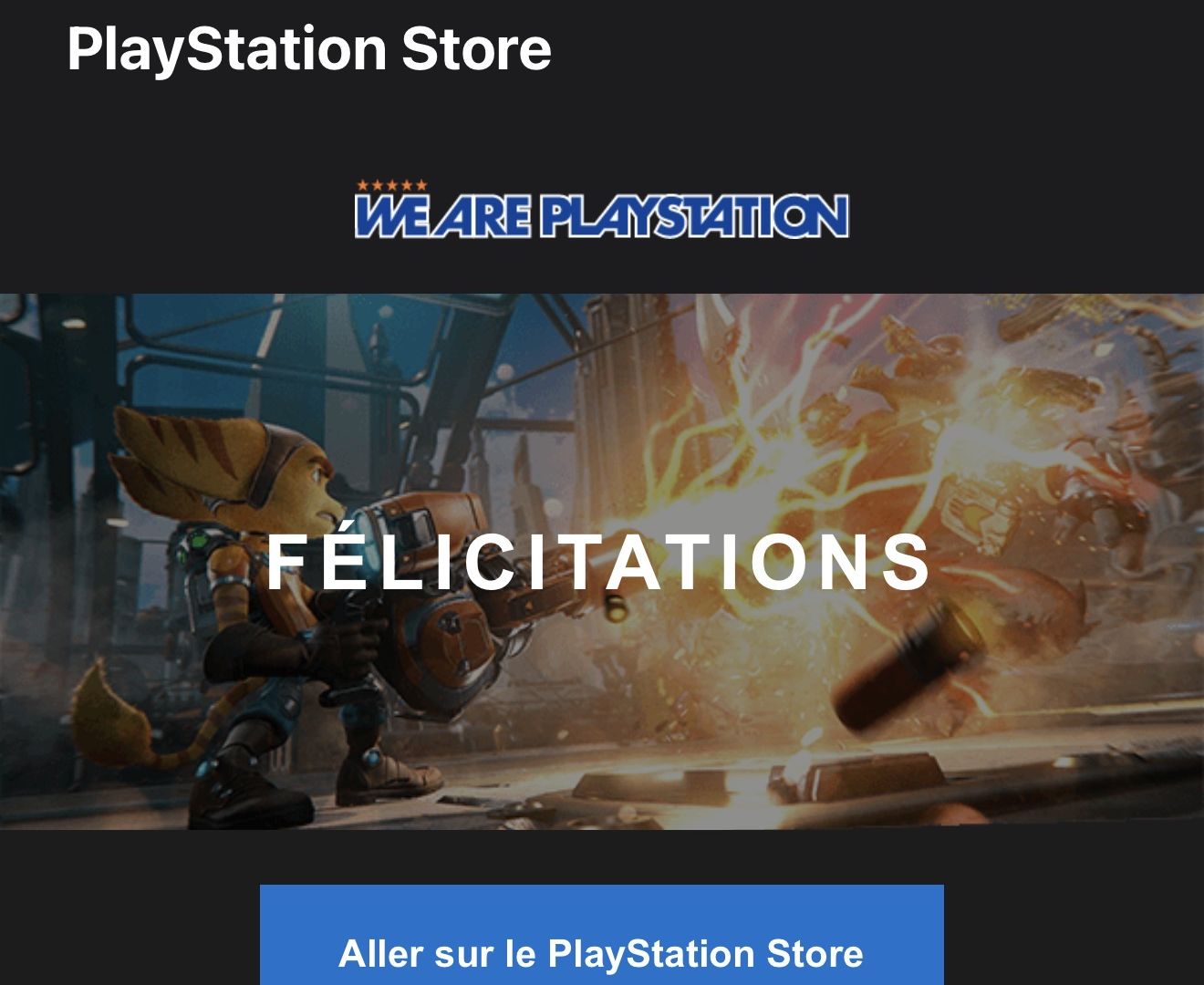The image size is (1204, 985).
Task: Select the FÉLICITATIONS banner heading
Action: pos(598,559)
